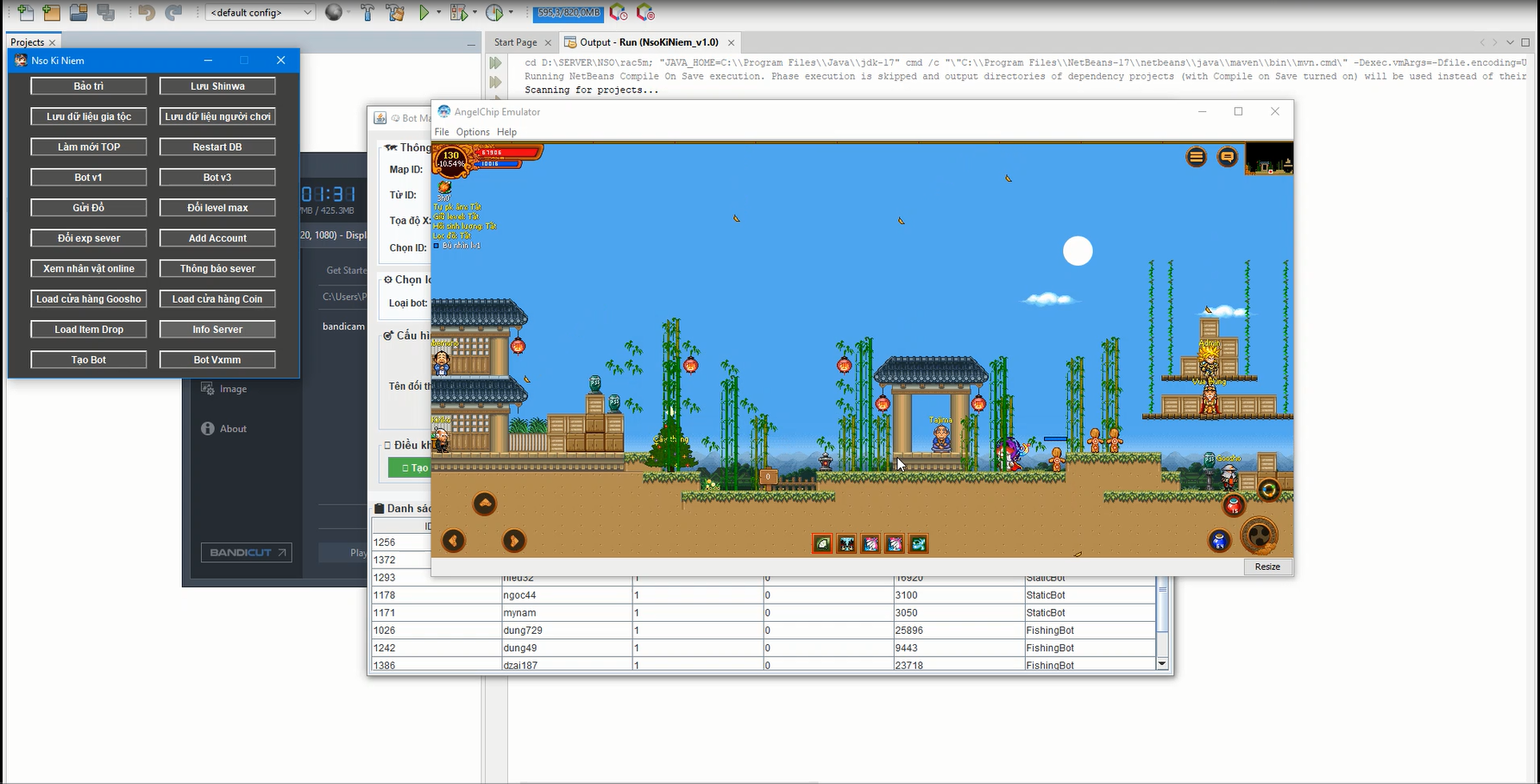Tap the large attack button in game
This screenshot has width=1540, height=784.
tap(1260, 536)
